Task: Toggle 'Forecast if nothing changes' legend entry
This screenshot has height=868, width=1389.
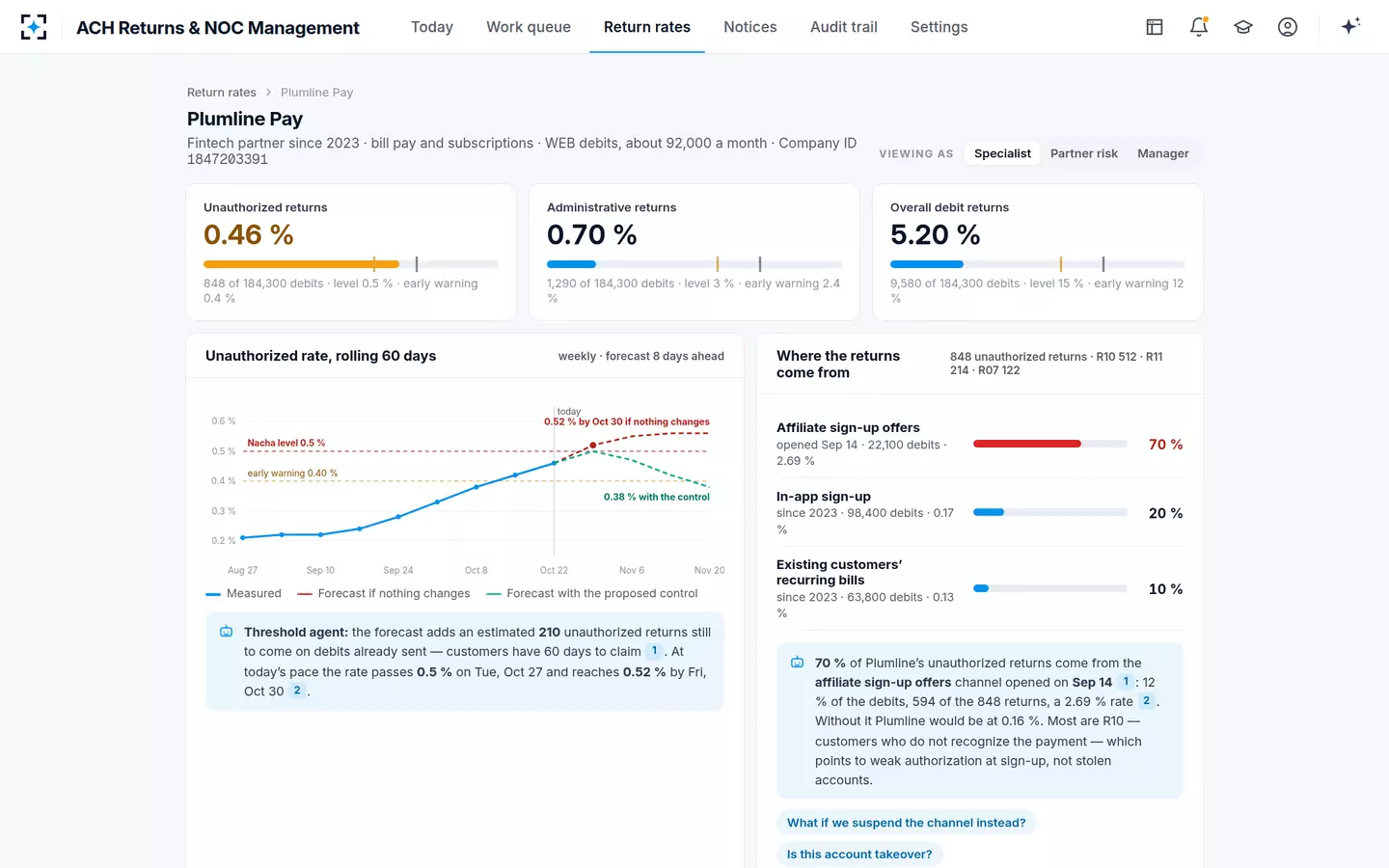Action: (x=384, y=593)
